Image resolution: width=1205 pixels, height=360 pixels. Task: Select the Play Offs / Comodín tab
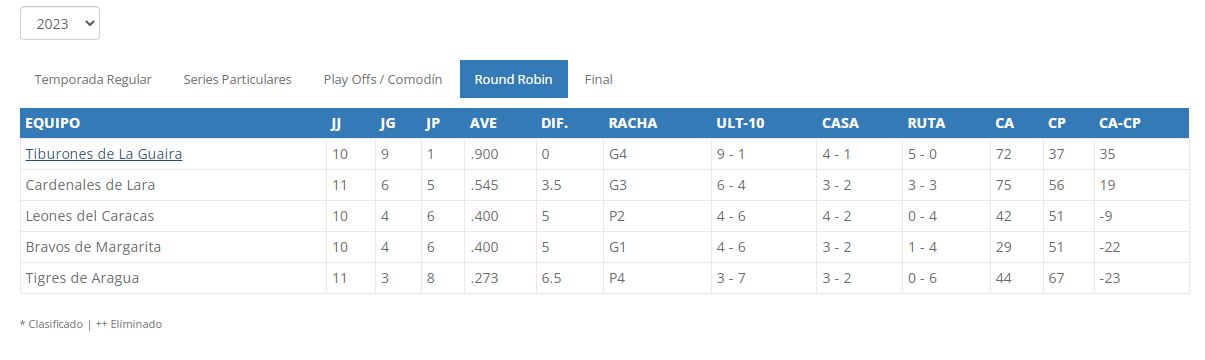click(383, 79)
